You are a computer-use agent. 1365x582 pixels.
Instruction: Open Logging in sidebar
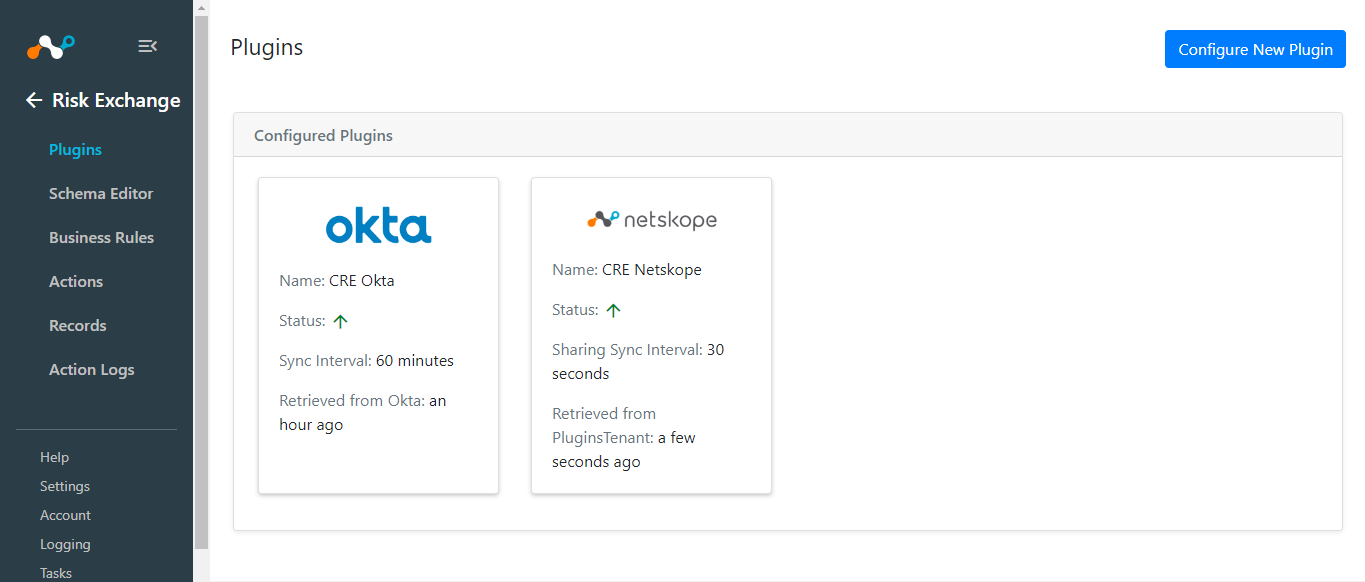(65, 544)
